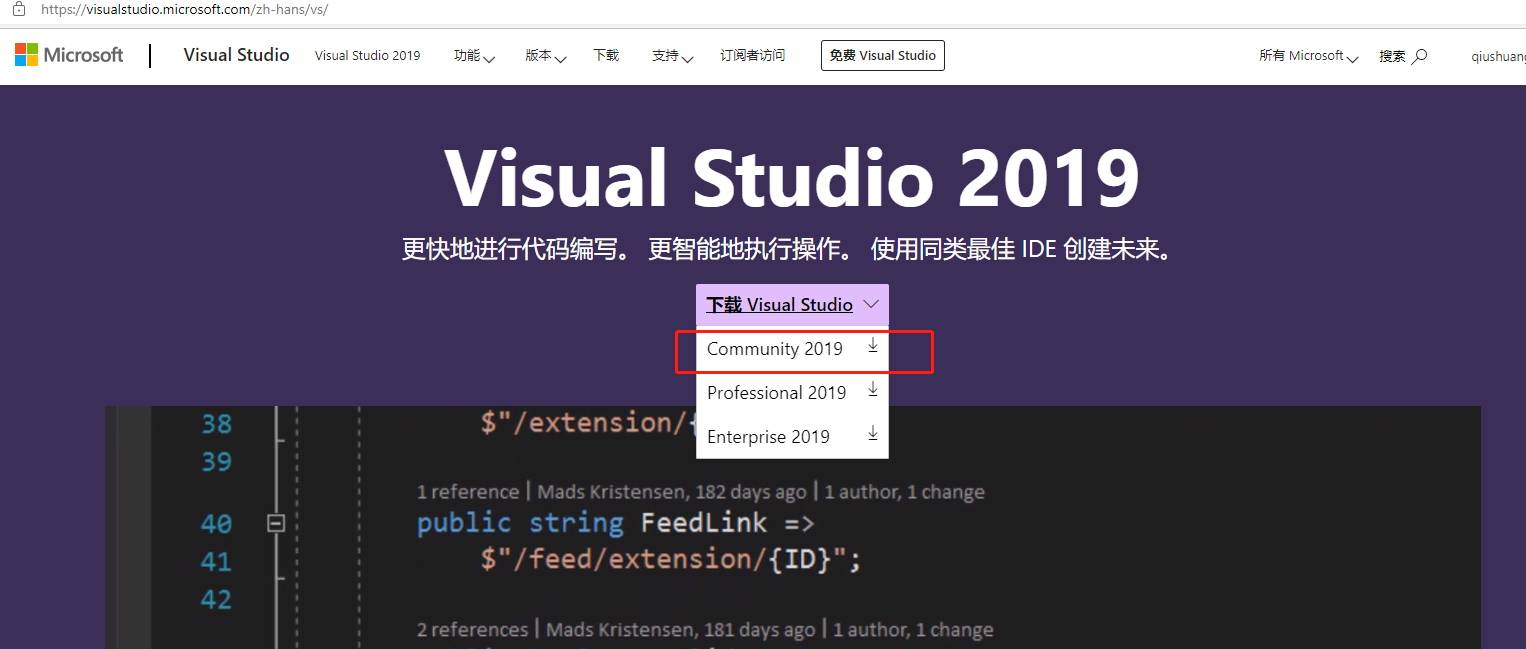Click the Visual Studio brand logo text
The width and height of the screenshot is (1526, 649).
[236, 55]
